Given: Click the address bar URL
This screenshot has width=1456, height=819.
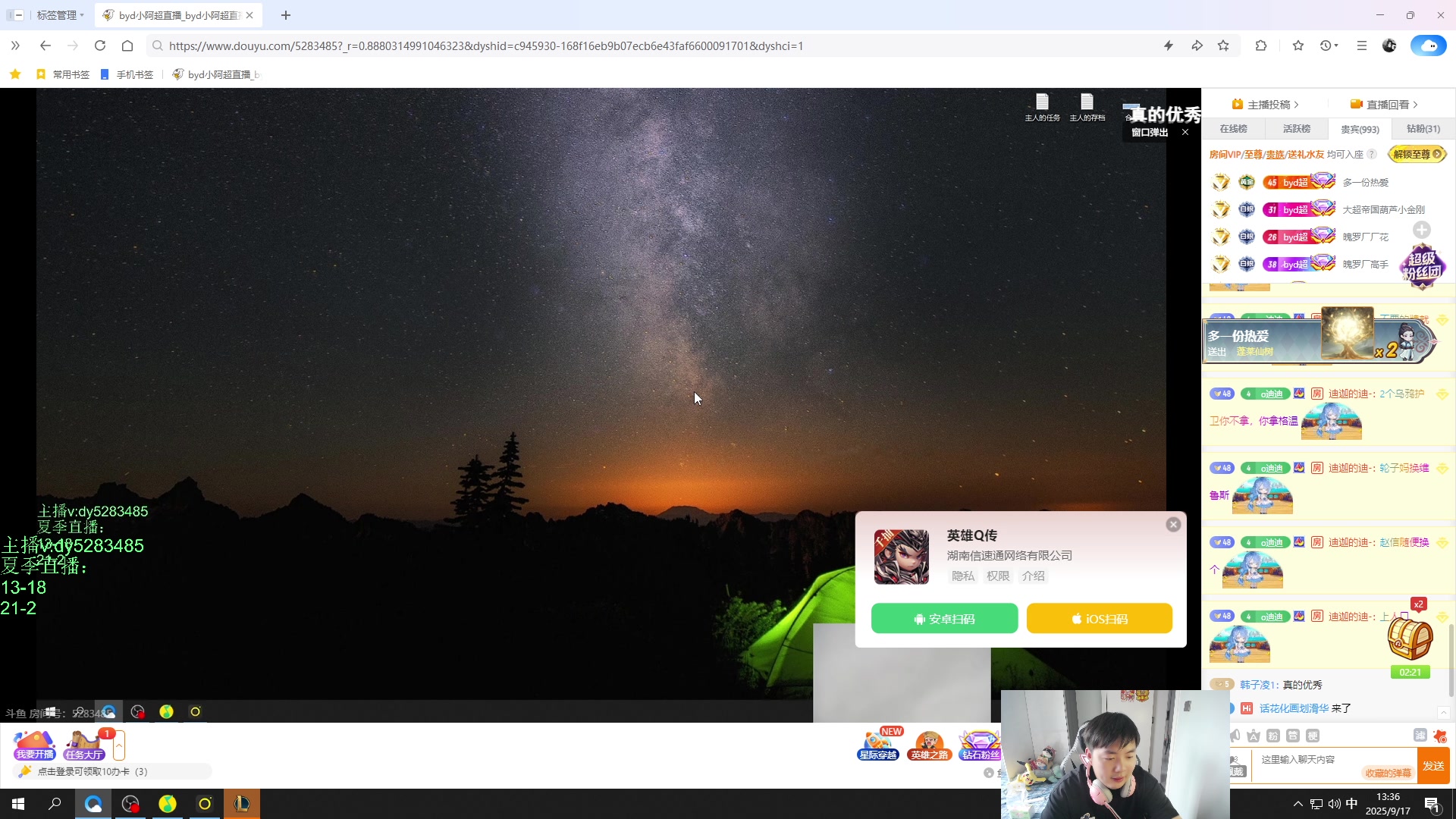Looking at the screenshot, I should coord(486,46).
